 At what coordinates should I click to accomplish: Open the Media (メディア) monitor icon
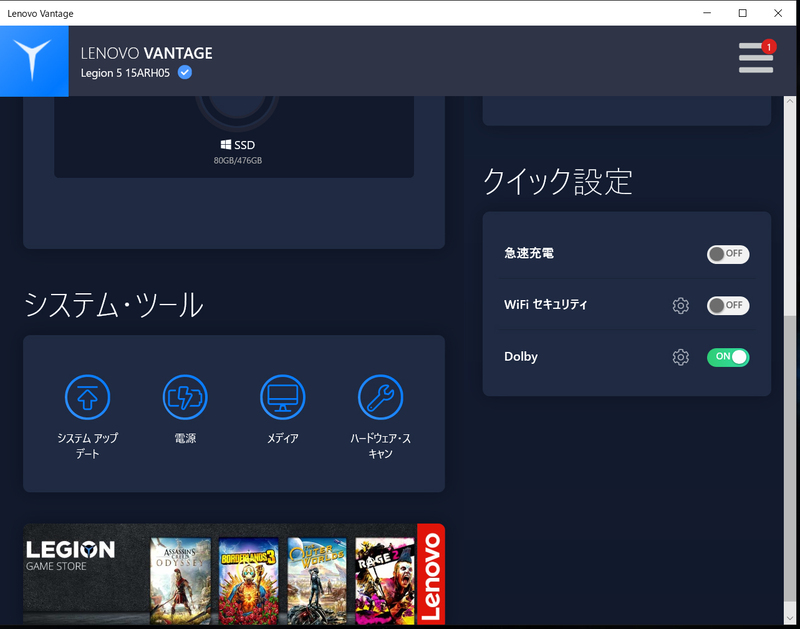[283, 397]
